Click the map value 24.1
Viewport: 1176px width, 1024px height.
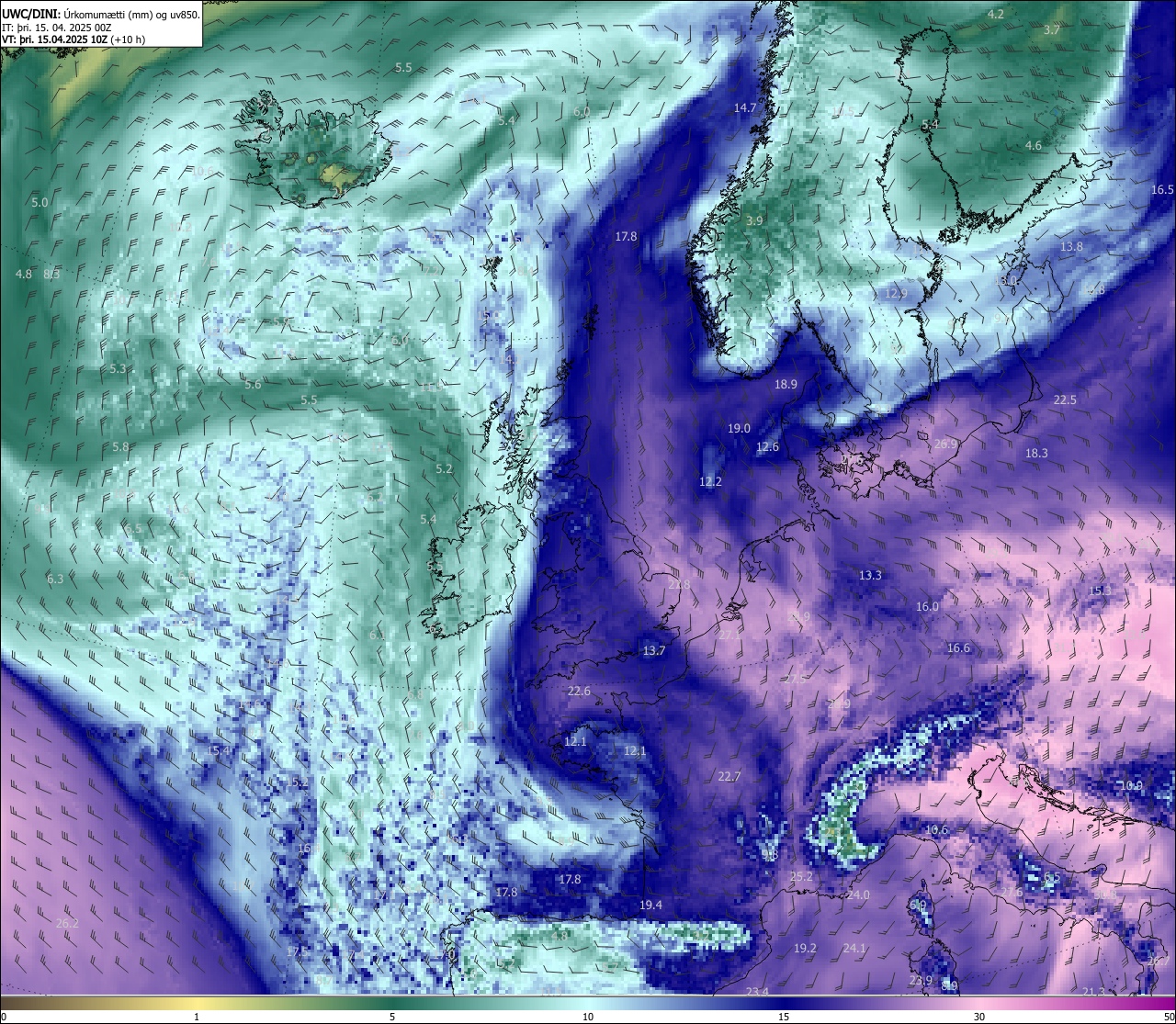[x=854, y=948]
